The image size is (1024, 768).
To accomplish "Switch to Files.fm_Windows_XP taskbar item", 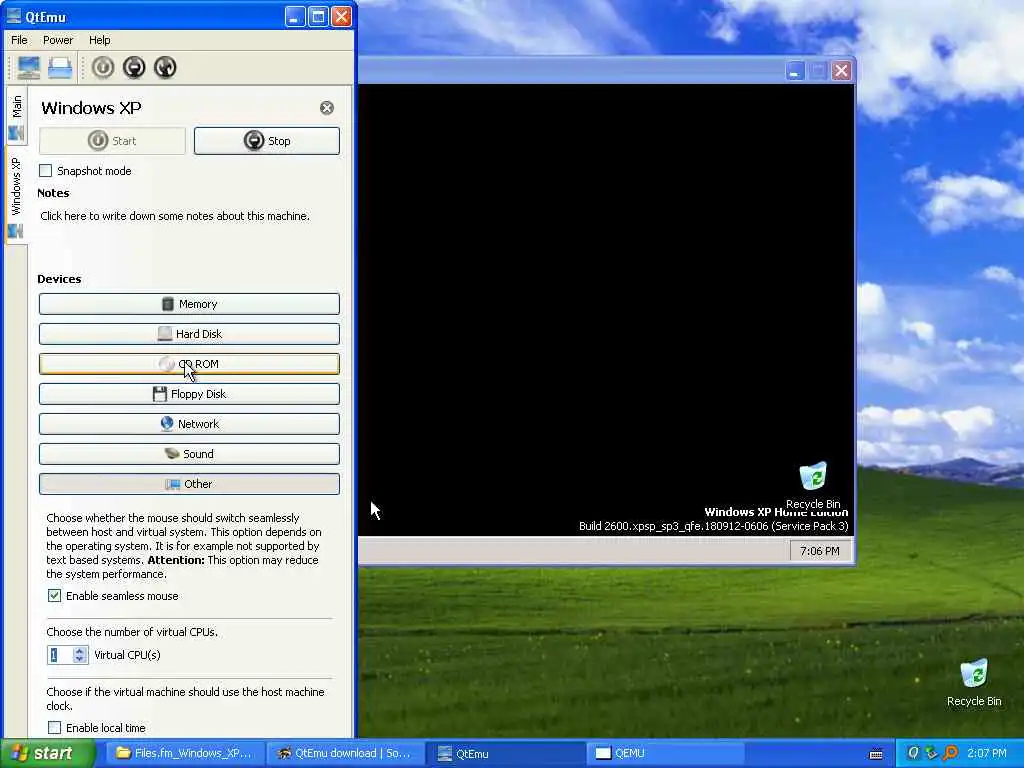I will pyautogui.click(x=184, y=754).
